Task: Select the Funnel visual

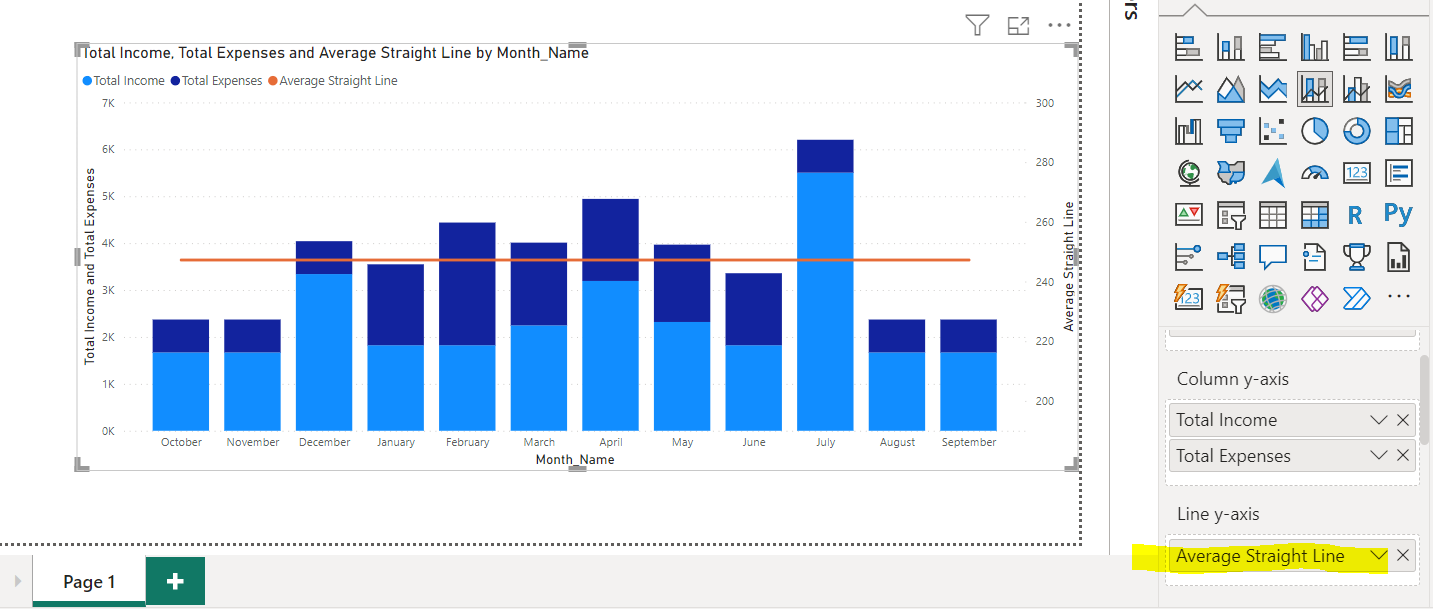Action: [x=1230, y=131]
